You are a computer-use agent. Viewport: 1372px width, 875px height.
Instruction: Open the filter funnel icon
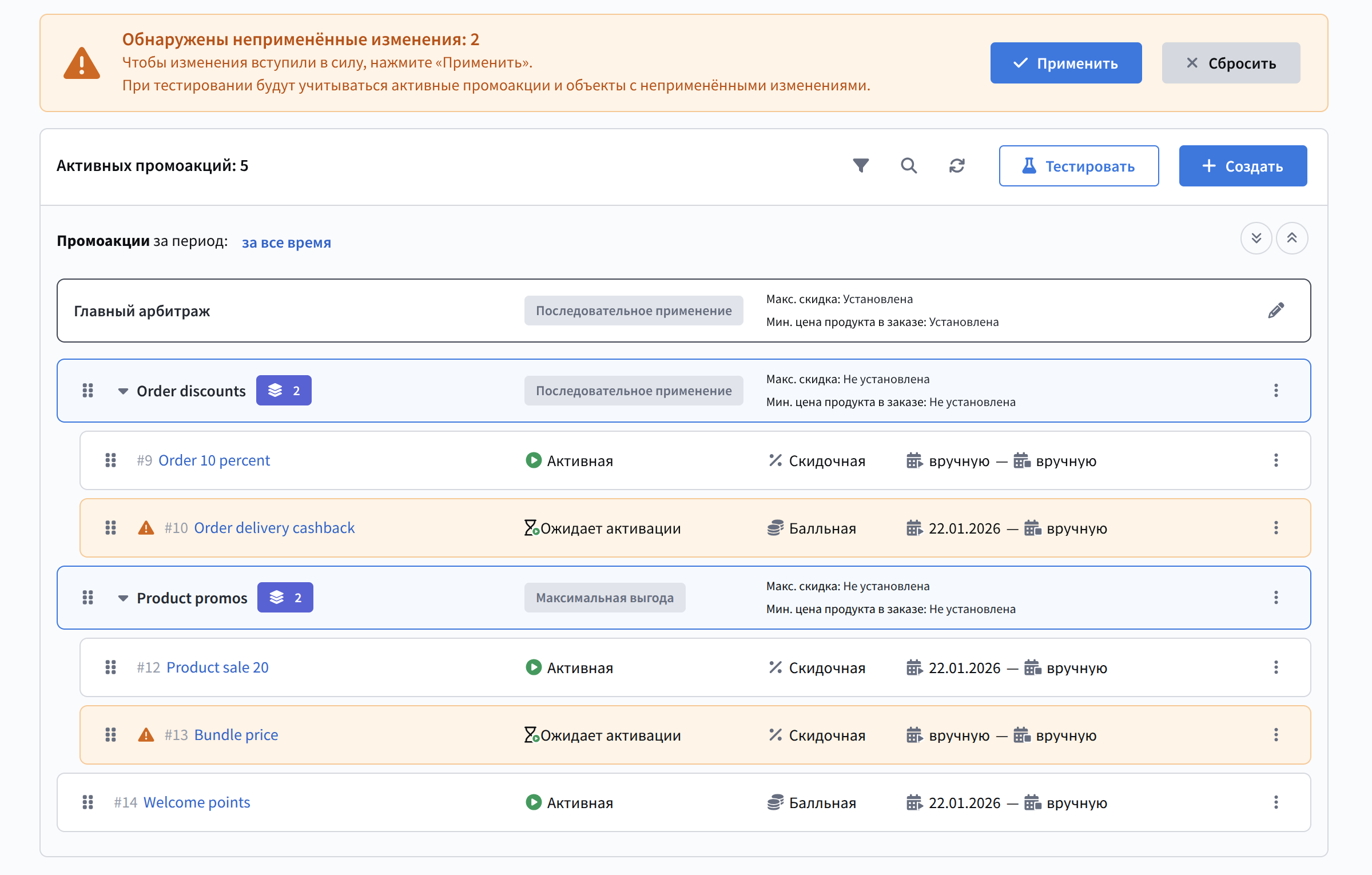click(861, 166)
